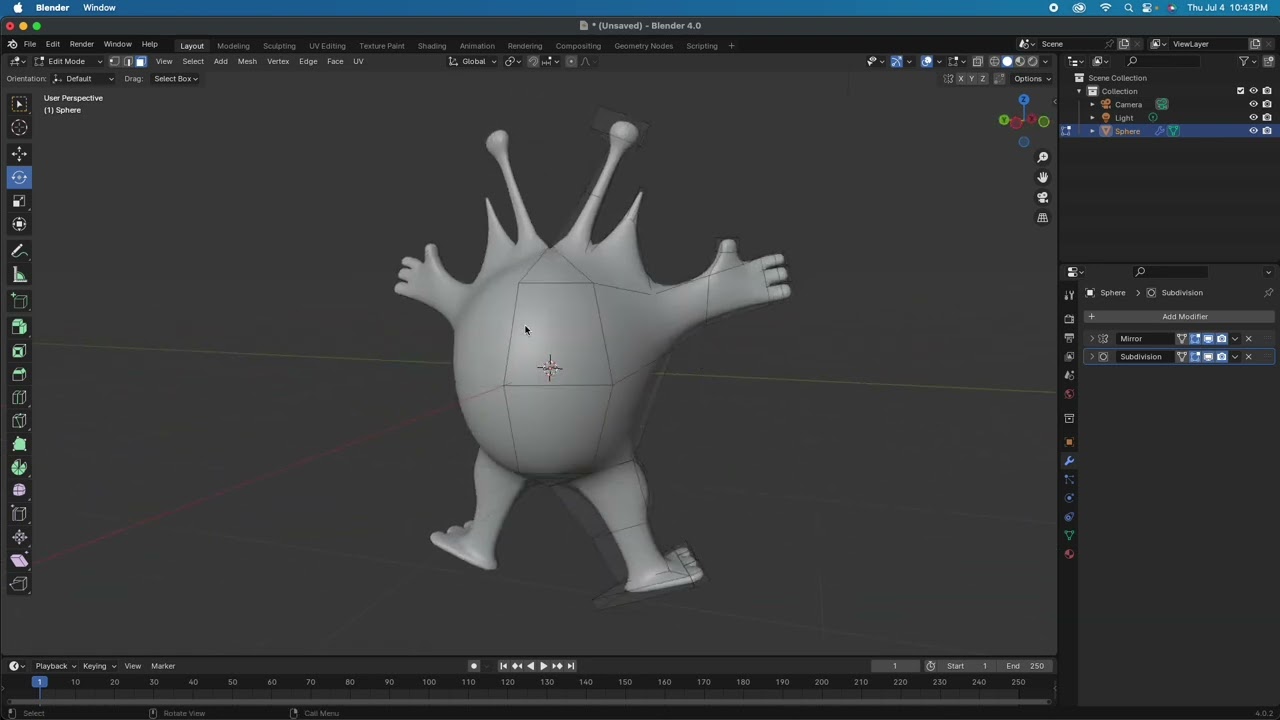Hide Light in viewport via eye icon

[x=1253, y=117]
